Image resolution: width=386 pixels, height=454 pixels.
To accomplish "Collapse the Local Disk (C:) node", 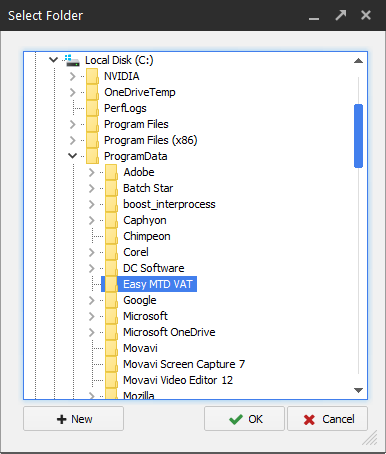I will 53,60.
